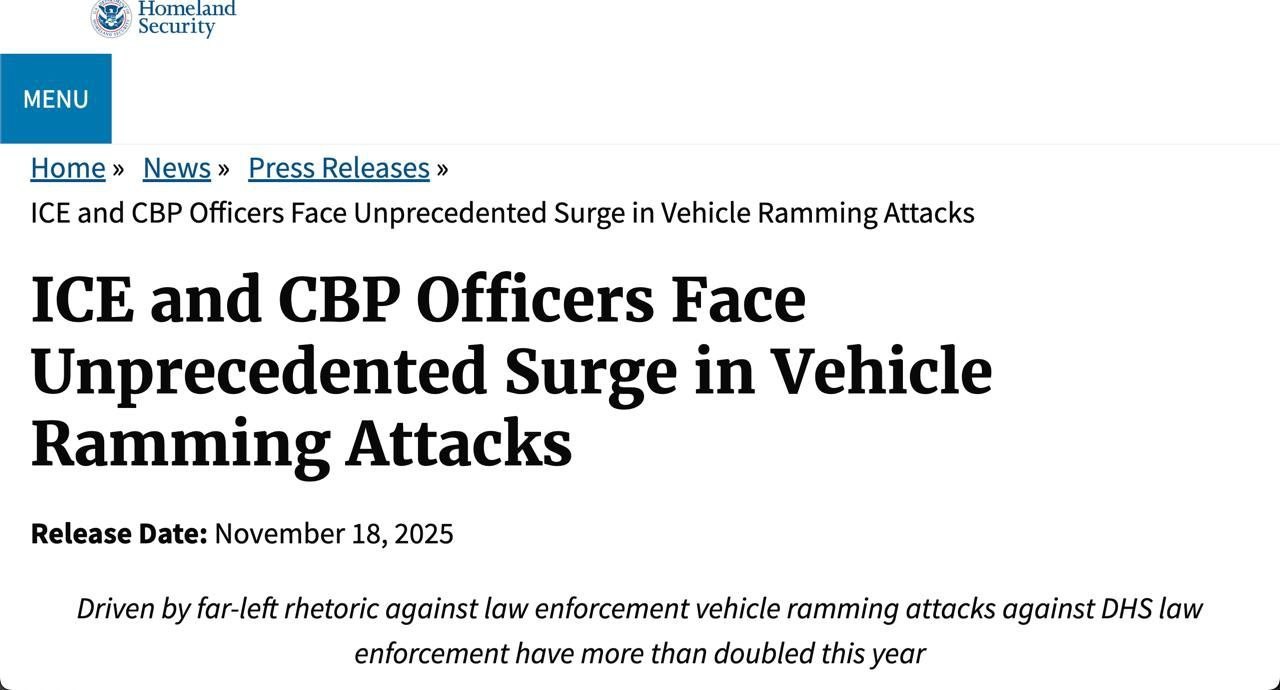Click the word "Security" in the site logo

[x=176, y=28]
